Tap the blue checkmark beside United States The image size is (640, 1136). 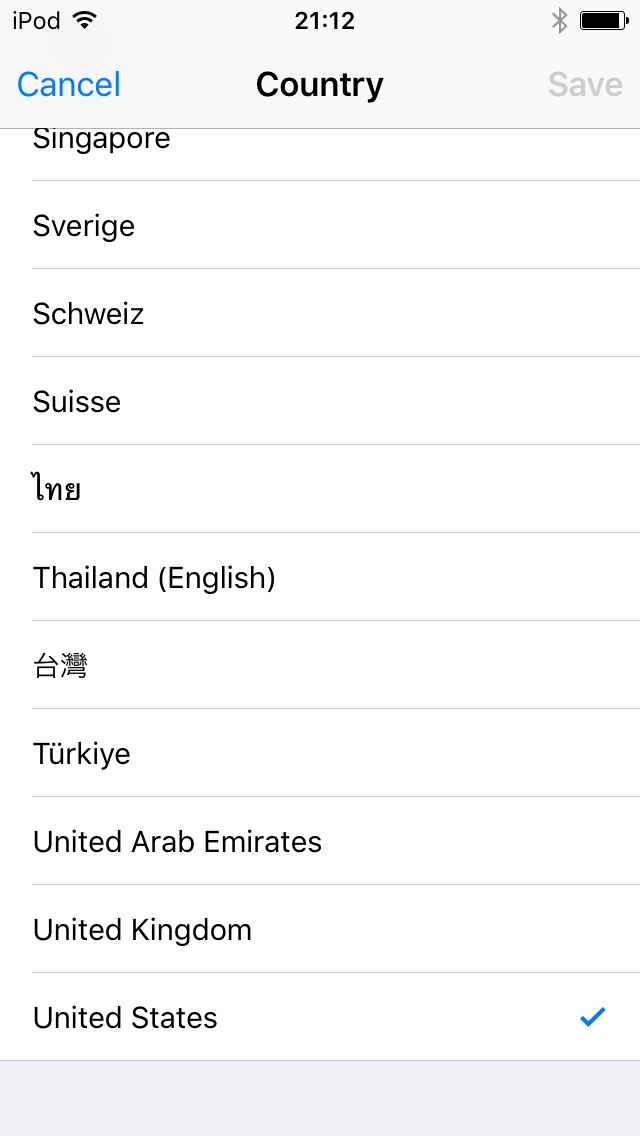tap(593, 1017)
